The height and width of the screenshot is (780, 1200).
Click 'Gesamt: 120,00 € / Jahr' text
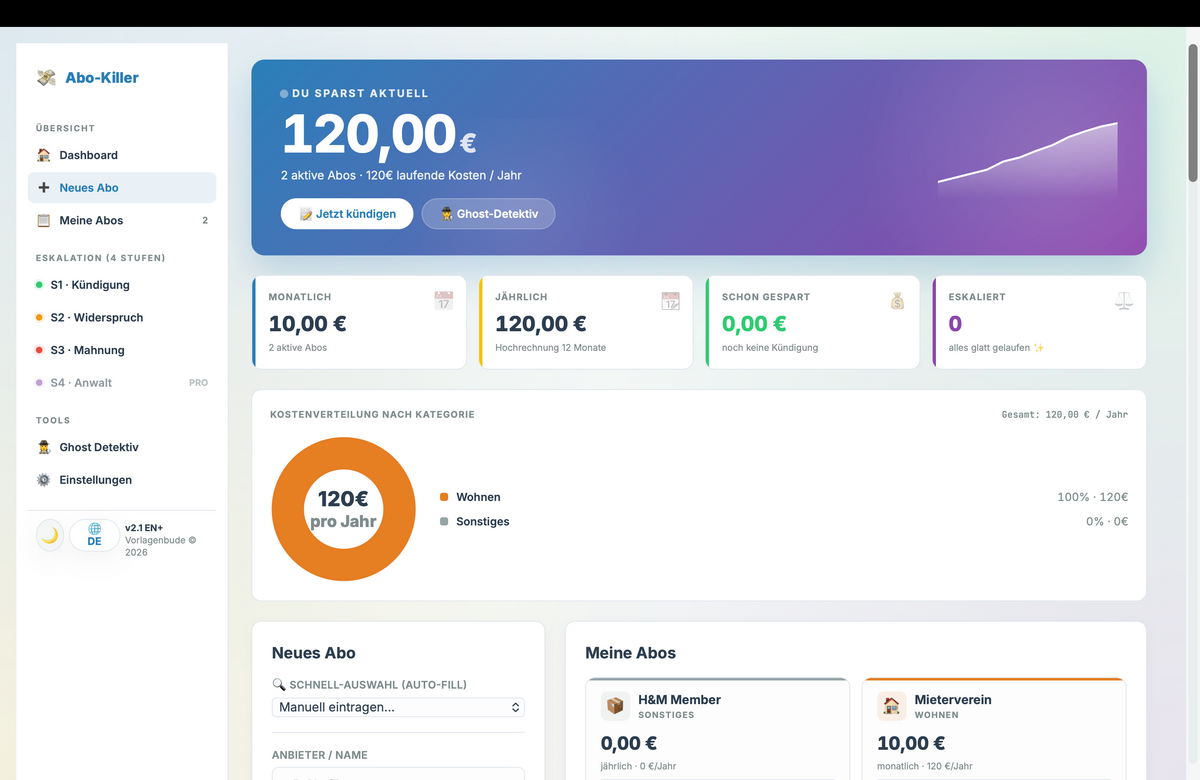click(x=1064, y=414)
